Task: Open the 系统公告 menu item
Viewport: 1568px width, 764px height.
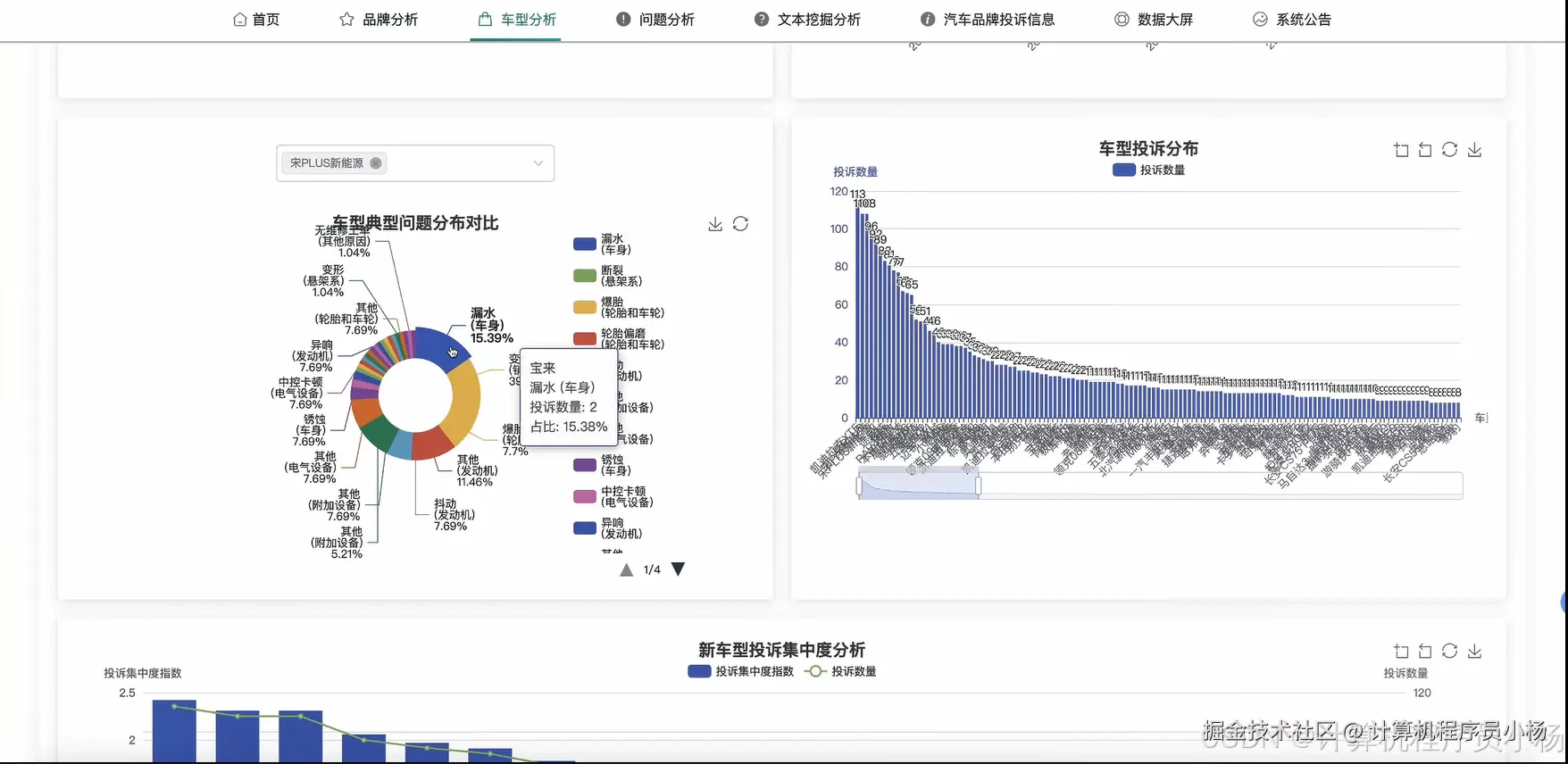Action: point(1291,20)
